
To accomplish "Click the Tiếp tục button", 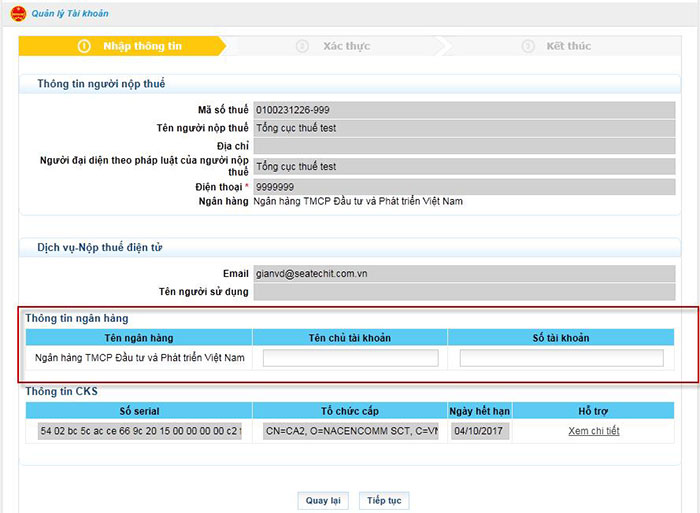I will (x=384, y=500).
